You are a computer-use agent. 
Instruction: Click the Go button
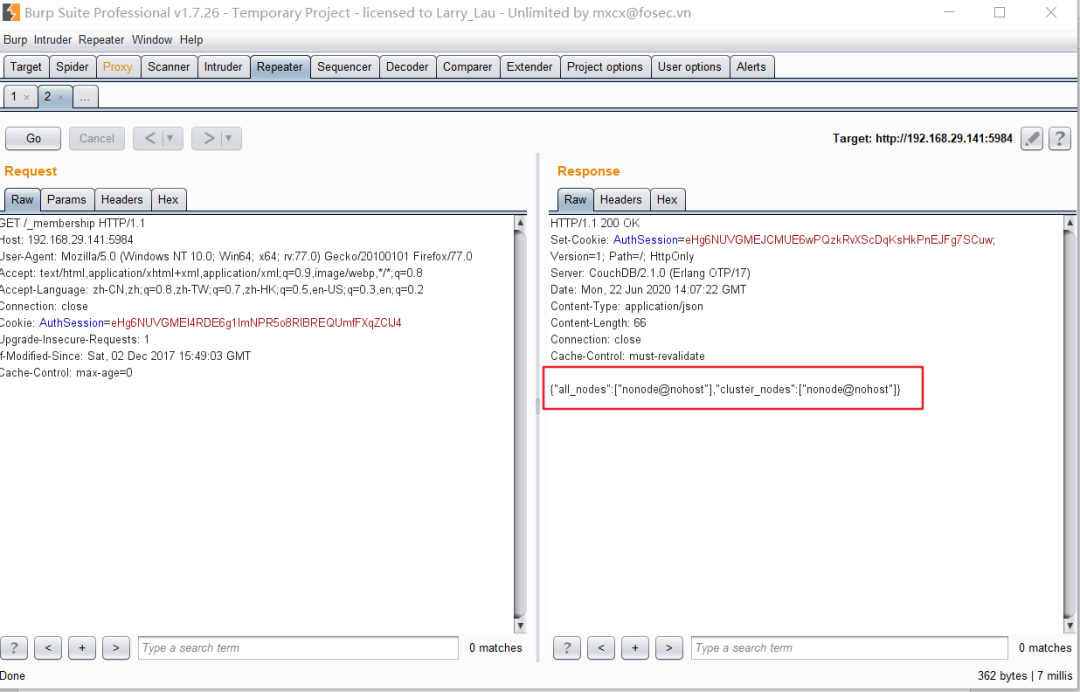click(x=33, y=138)
